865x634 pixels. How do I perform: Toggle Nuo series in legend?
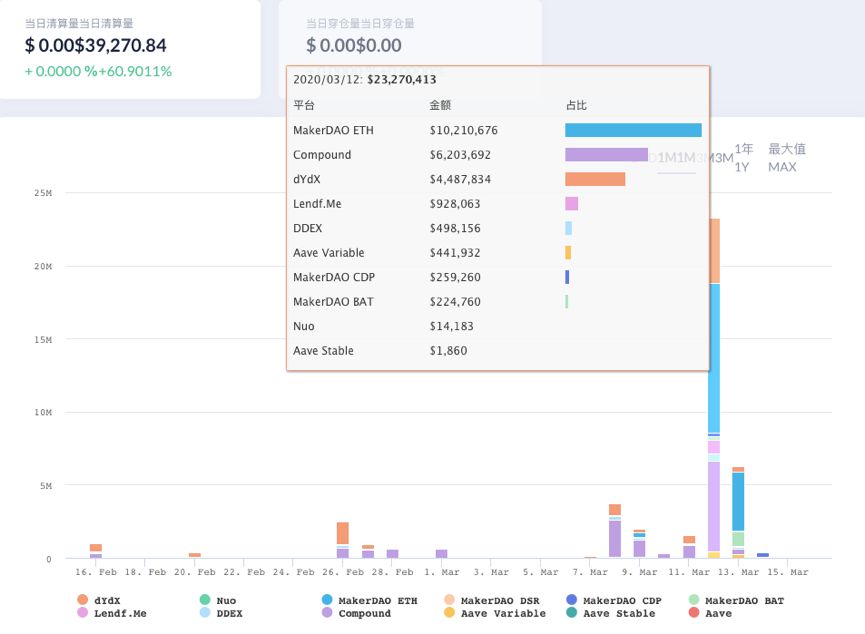coord(218,600)
